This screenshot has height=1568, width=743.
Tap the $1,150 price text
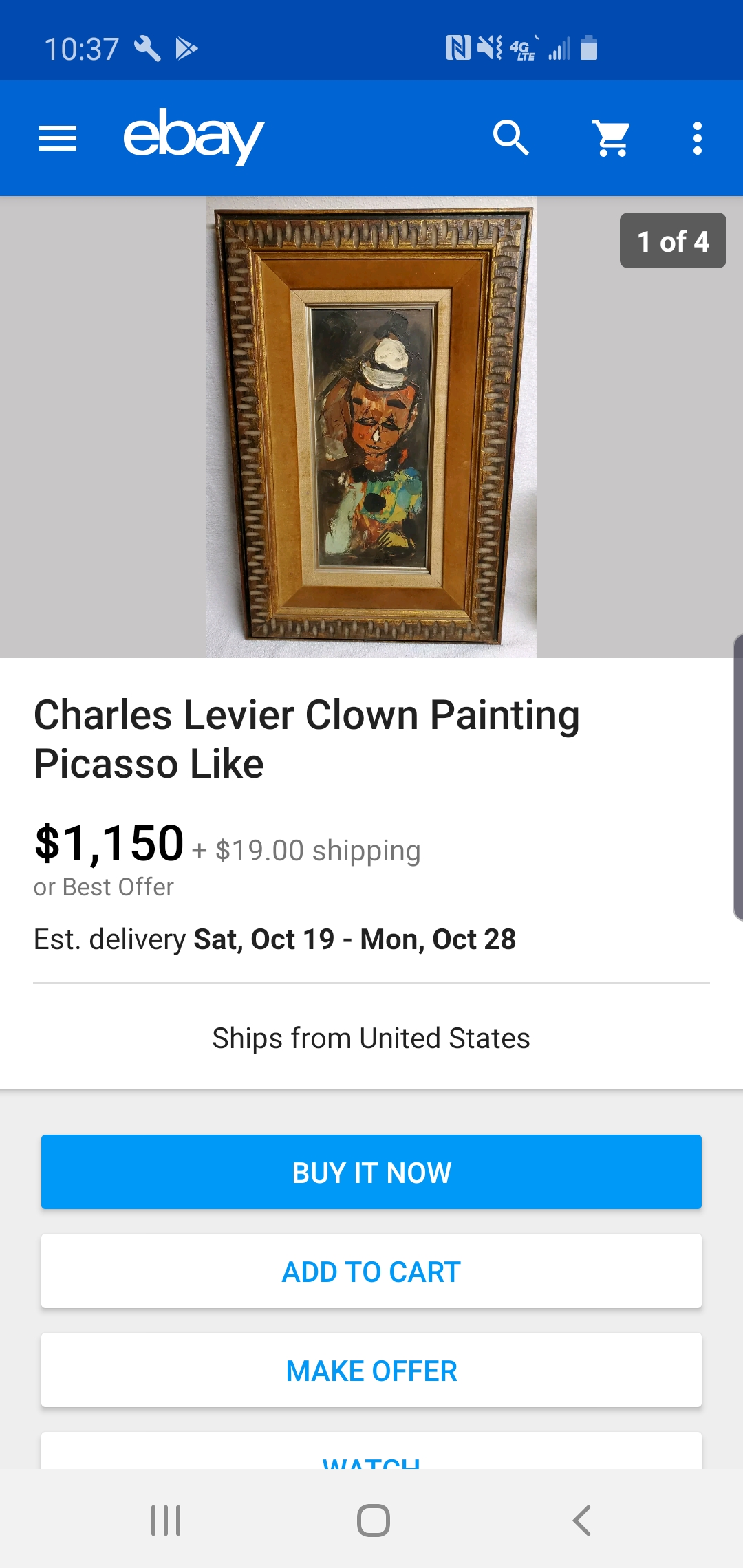point(109,843)
